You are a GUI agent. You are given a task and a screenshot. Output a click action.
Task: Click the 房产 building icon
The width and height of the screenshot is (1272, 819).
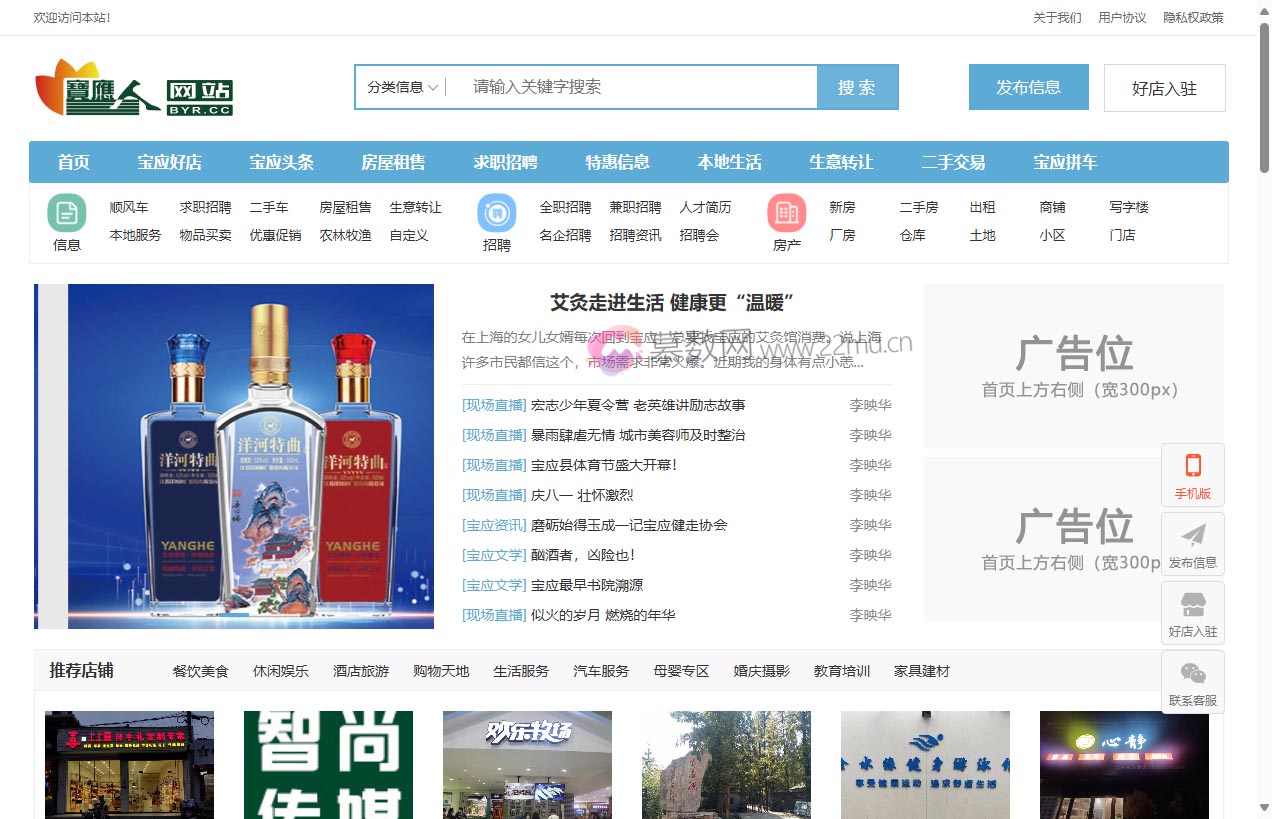786,213
